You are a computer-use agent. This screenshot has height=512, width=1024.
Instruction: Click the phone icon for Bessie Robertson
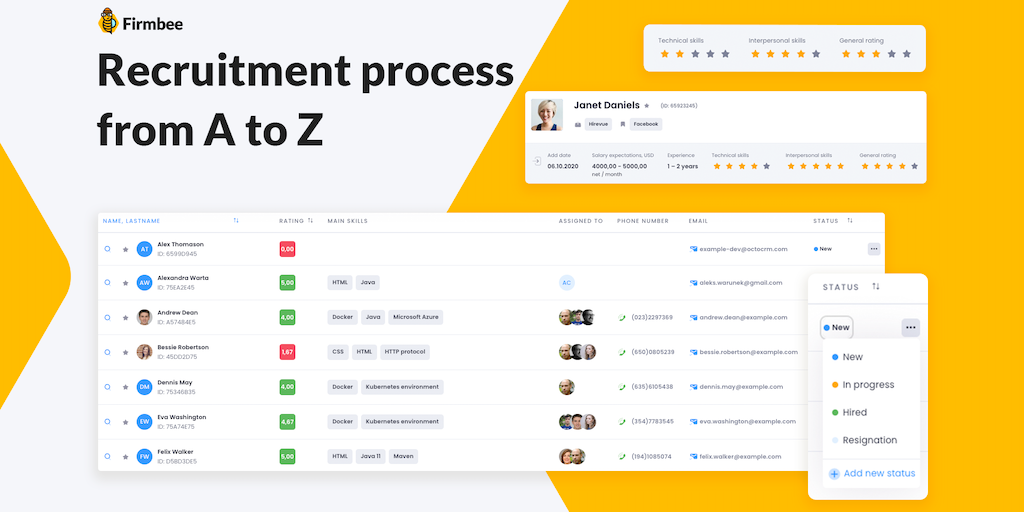click(622, 352)
